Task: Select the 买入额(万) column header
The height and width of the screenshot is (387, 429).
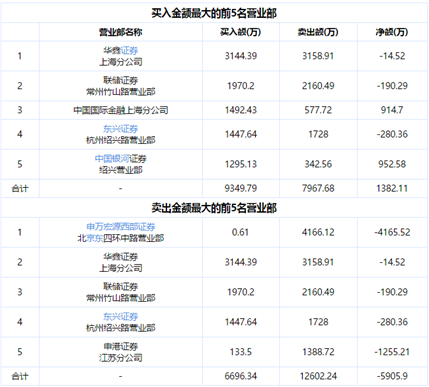Action: pos(241,32)
